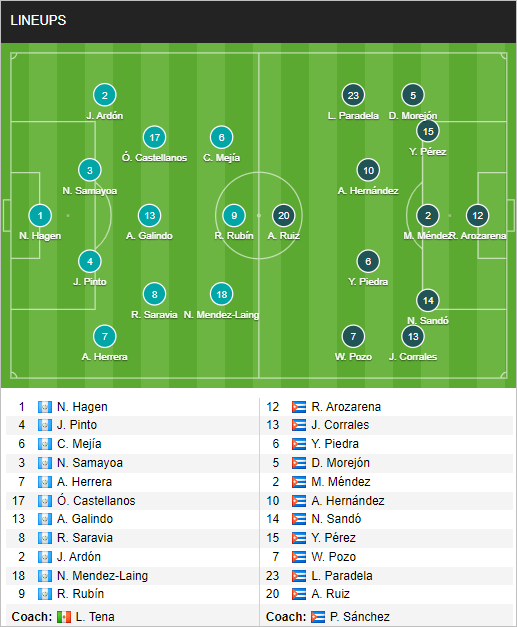Click N. Mendez-Laing's number 18 pitch marker
Screen dimensions: 517x627
coord(222,294)
